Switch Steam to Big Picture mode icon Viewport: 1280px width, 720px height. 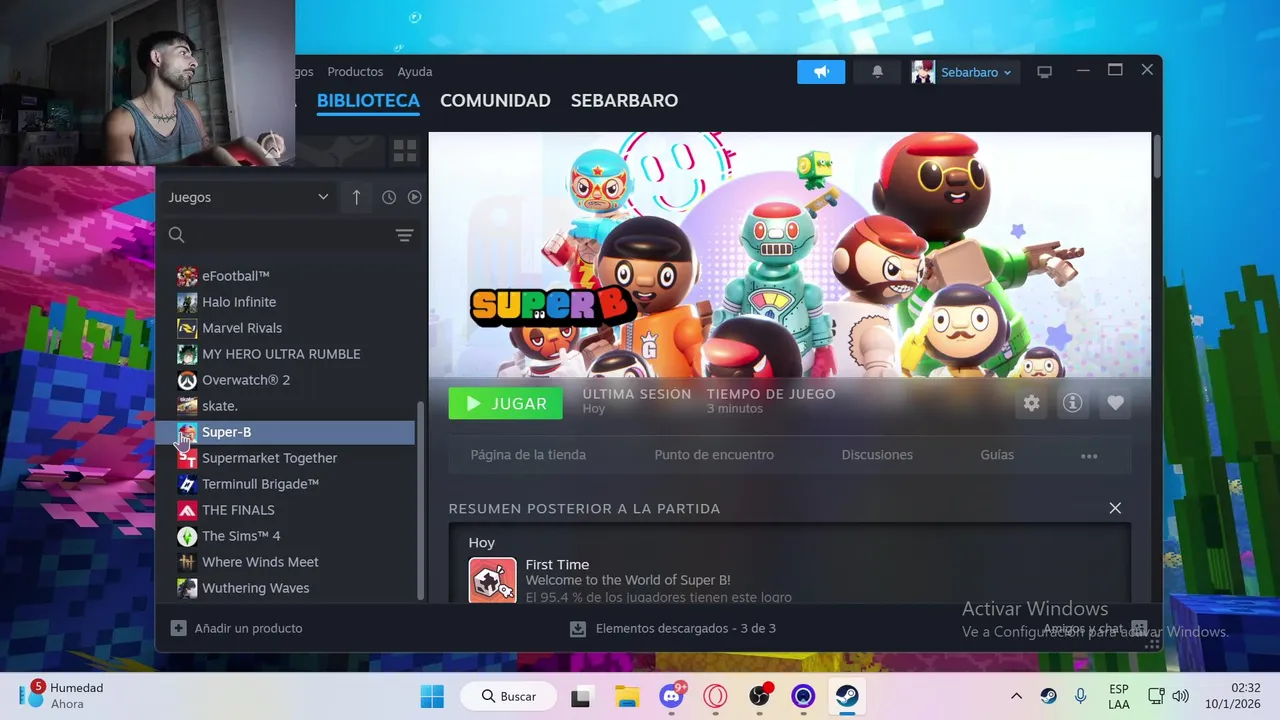[x=1044, y=72]
